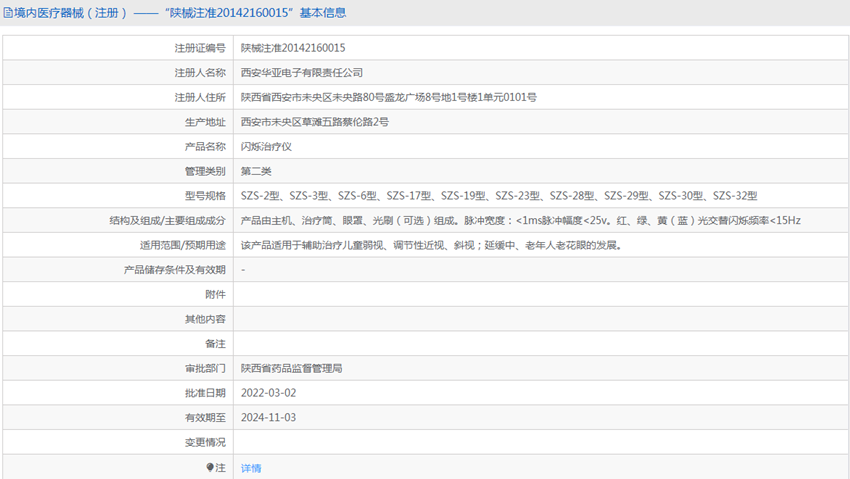This screenshot has height=479, width=850.
Task: Click the document icon in the header
Action: pyautogui.click(x=8, y=13)
